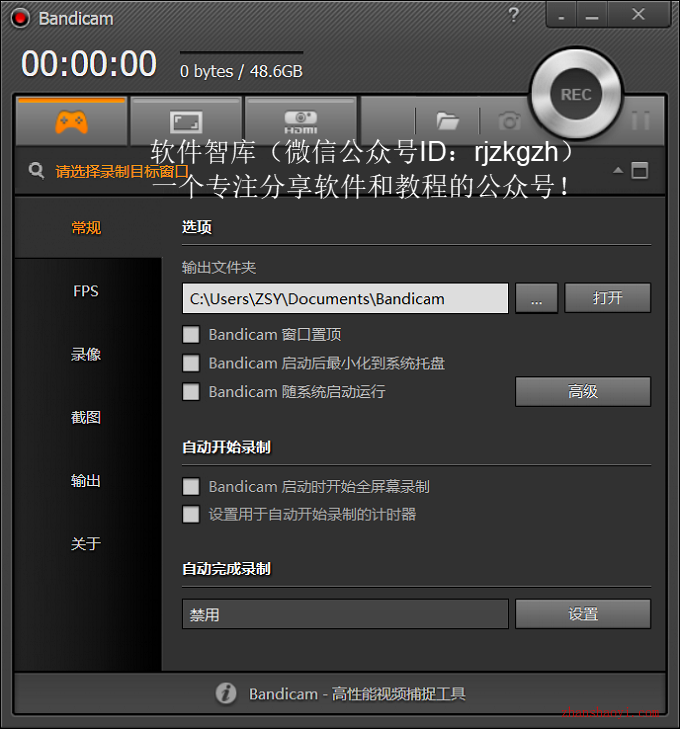The width and height of the screenshot is (680, 729).
Task: Click the 高级 button
Action: point(583,391)
